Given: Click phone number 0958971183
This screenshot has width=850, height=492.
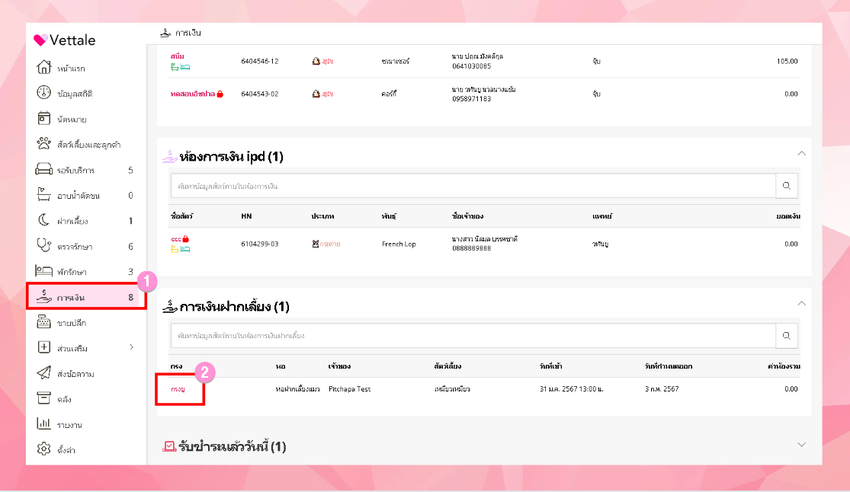Looking at the screenshot, I should (472, 99).
